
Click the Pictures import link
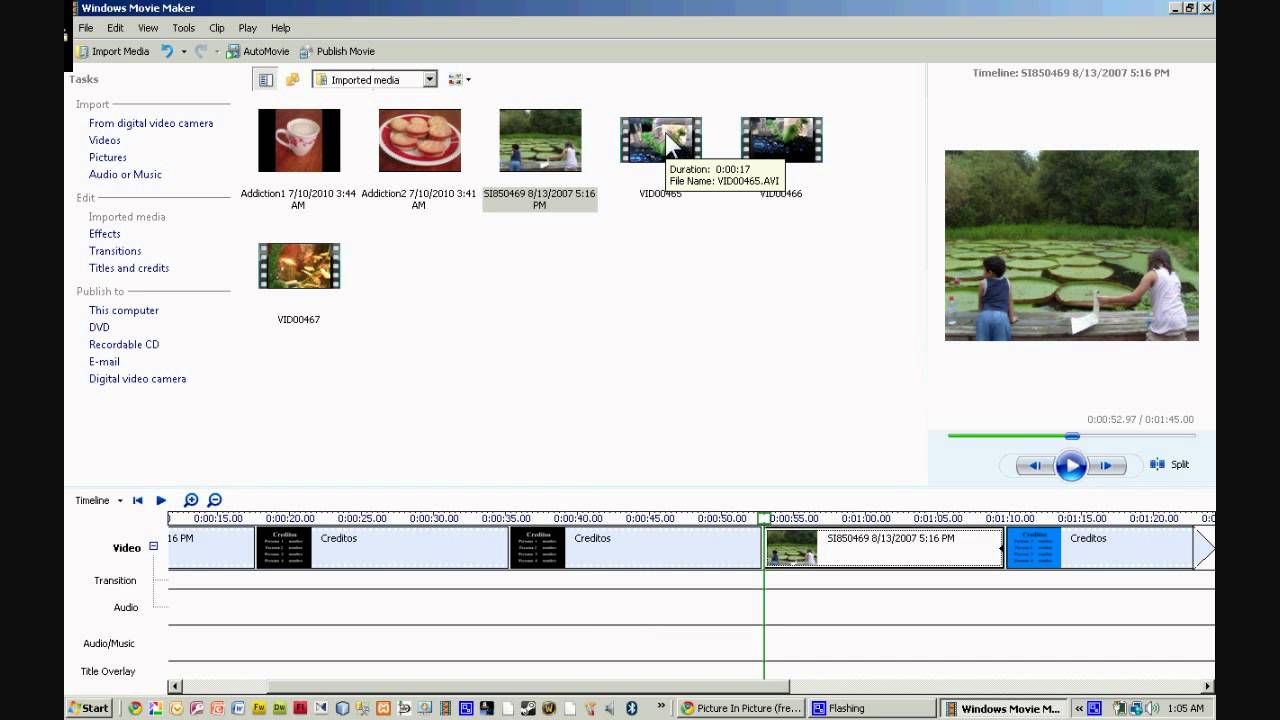[x=108, y=157]
